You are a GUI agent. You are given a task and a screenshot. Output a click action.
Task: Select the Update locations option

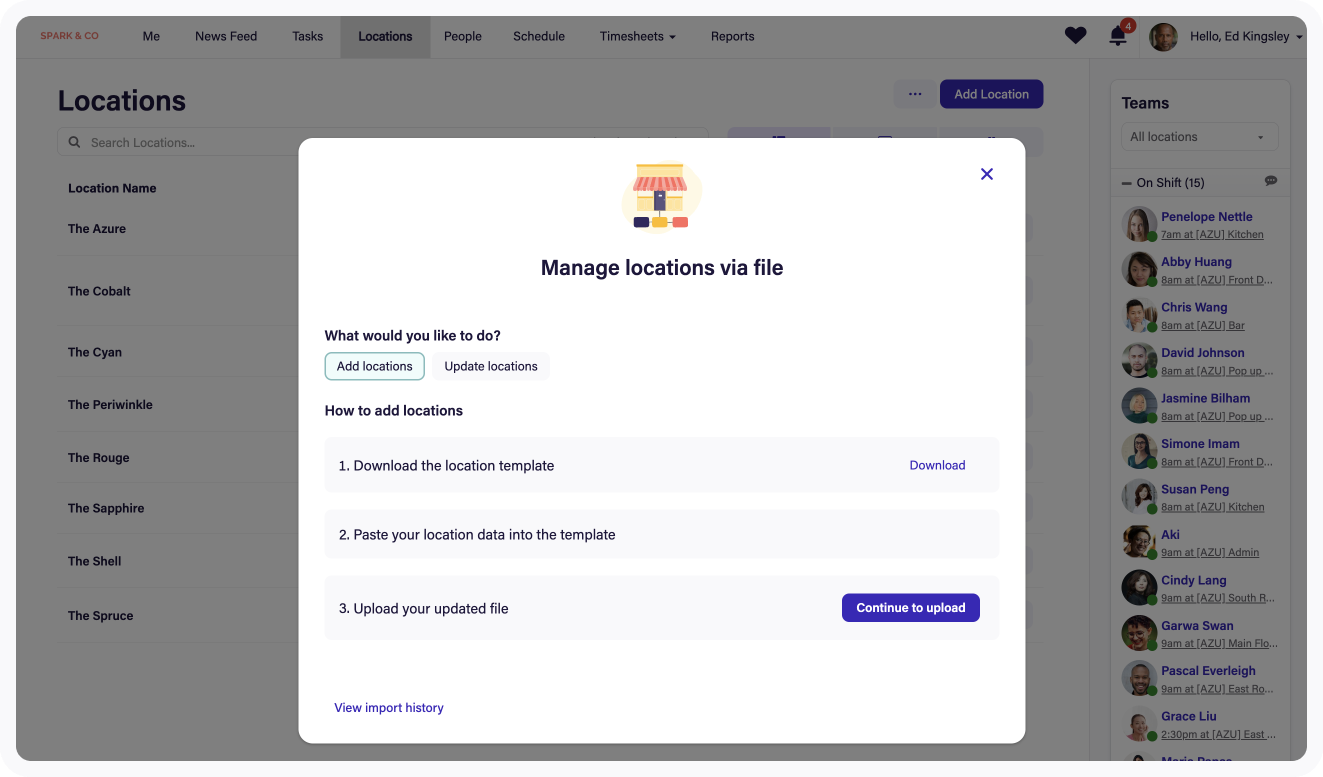coord(490,366)
